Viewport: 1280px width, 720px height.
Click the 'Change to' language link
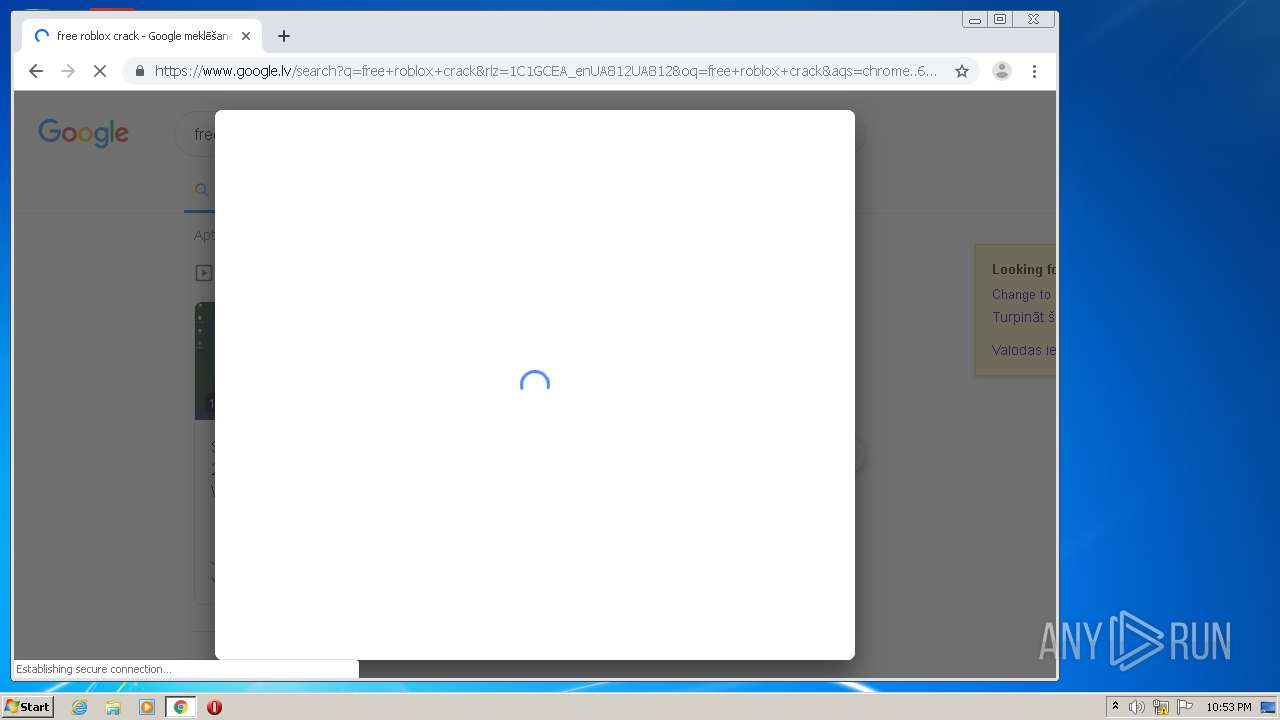click(1022, 294)
